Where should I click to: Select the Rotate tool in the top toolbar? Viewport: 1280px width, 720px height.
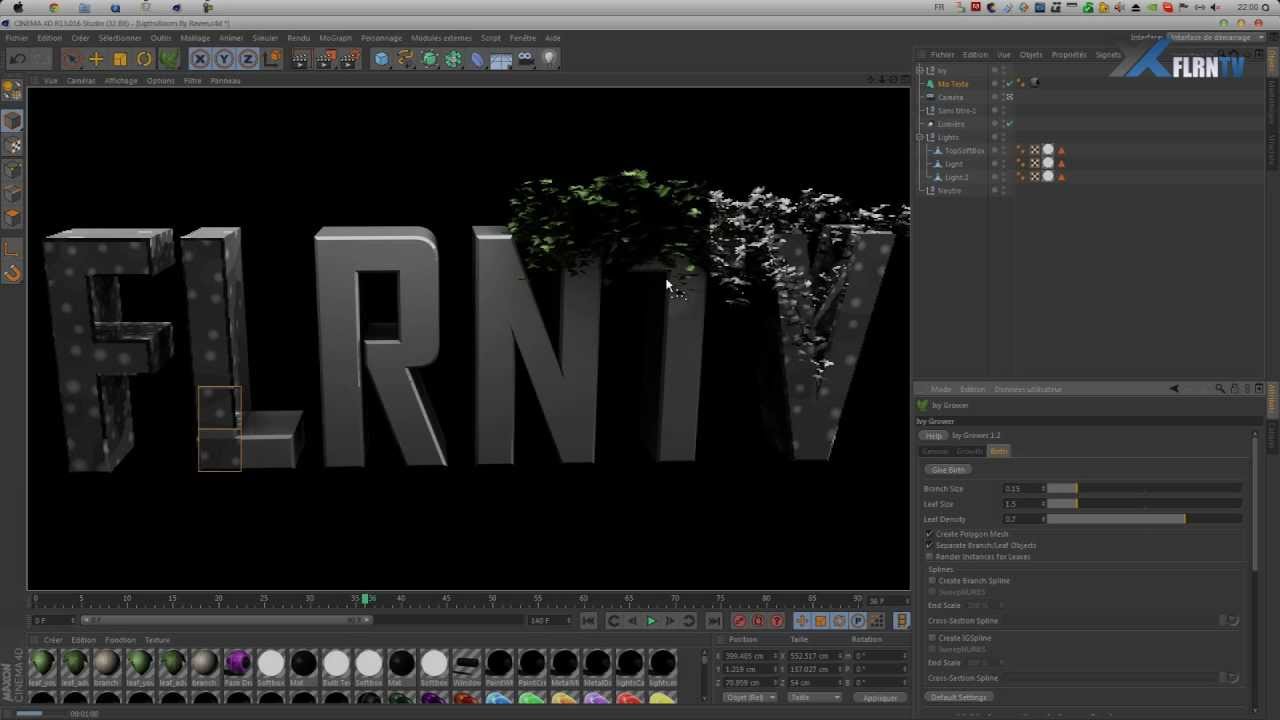point(144,59)
